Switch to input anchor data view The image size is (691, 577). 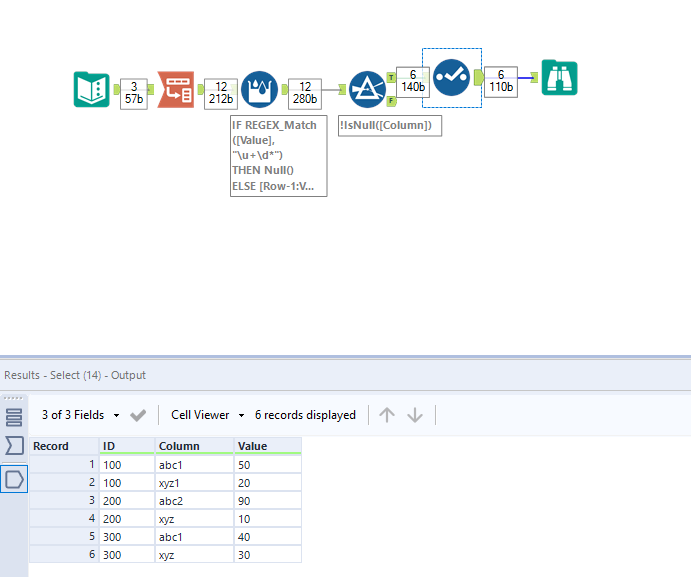click(x=14, y=446)
